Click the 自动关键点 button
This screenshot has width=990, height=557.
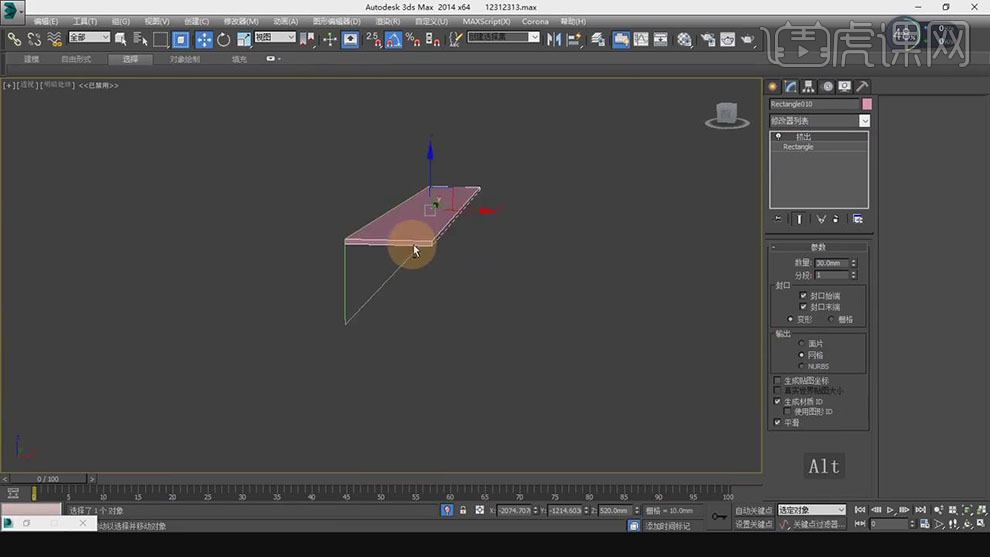755,510
